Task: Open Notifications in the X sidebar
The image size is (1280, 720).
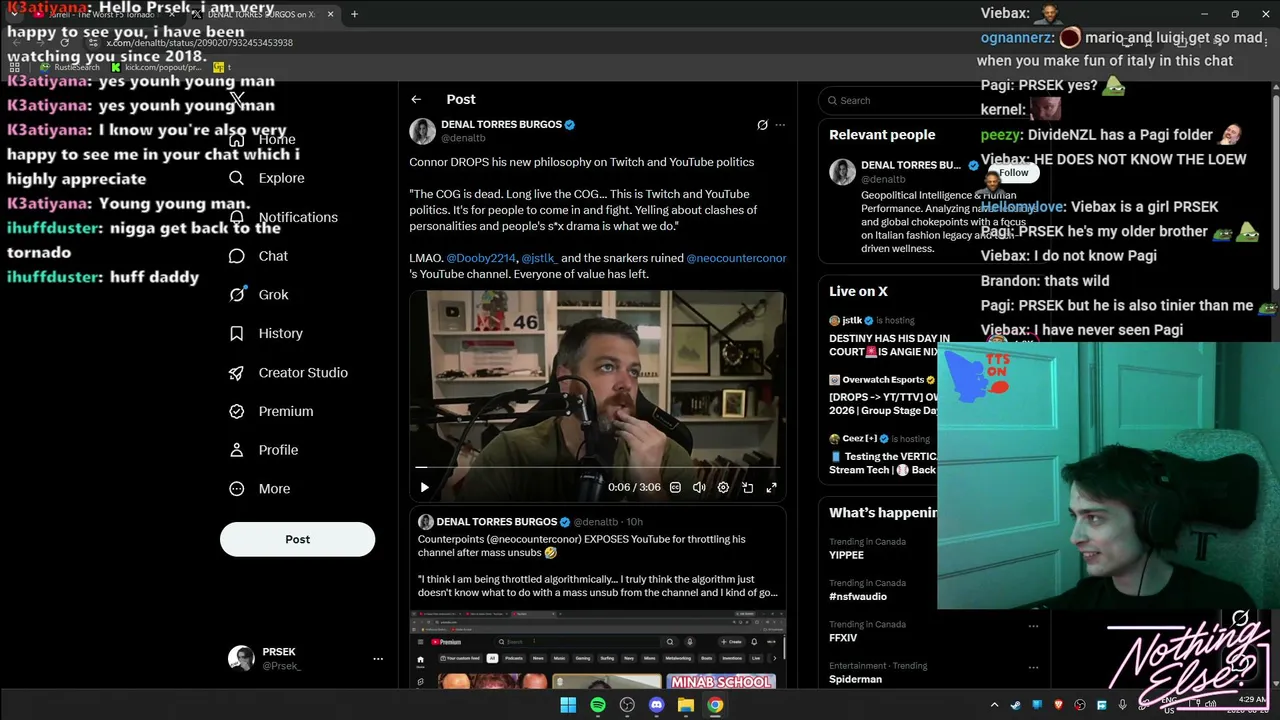Action: coord(283,217)
